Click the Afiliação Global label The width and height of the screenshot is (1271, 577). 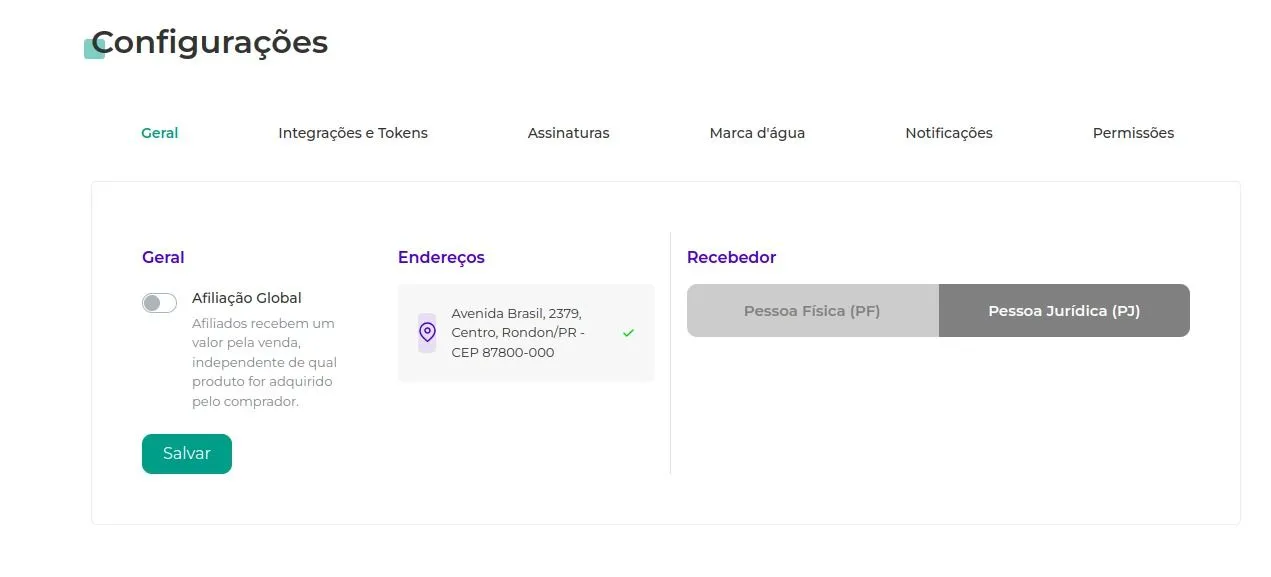pos(247,298)
